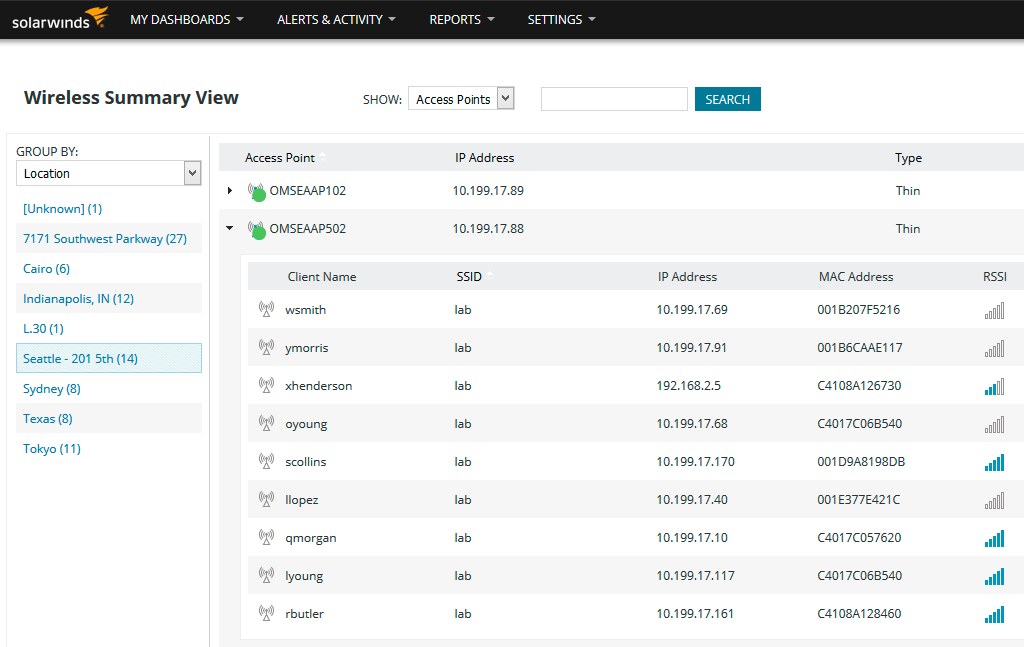Screen dimensions: 1024x647
Task: Click the IP address 10.199.17.88
Action: pos(488,229)
